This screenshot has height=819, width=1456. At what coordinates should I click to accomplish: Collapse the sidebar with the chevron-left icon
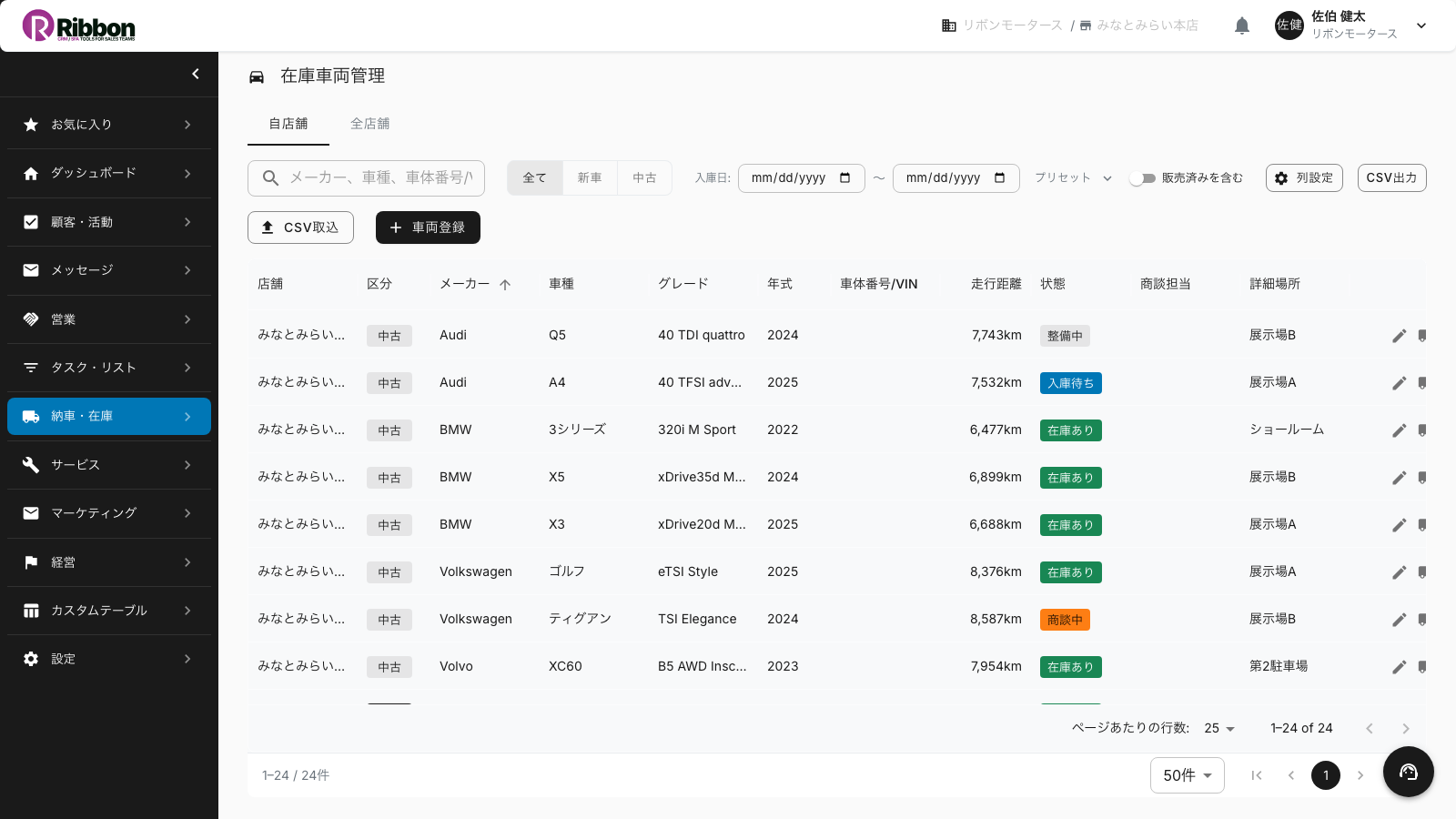point(196,74)
